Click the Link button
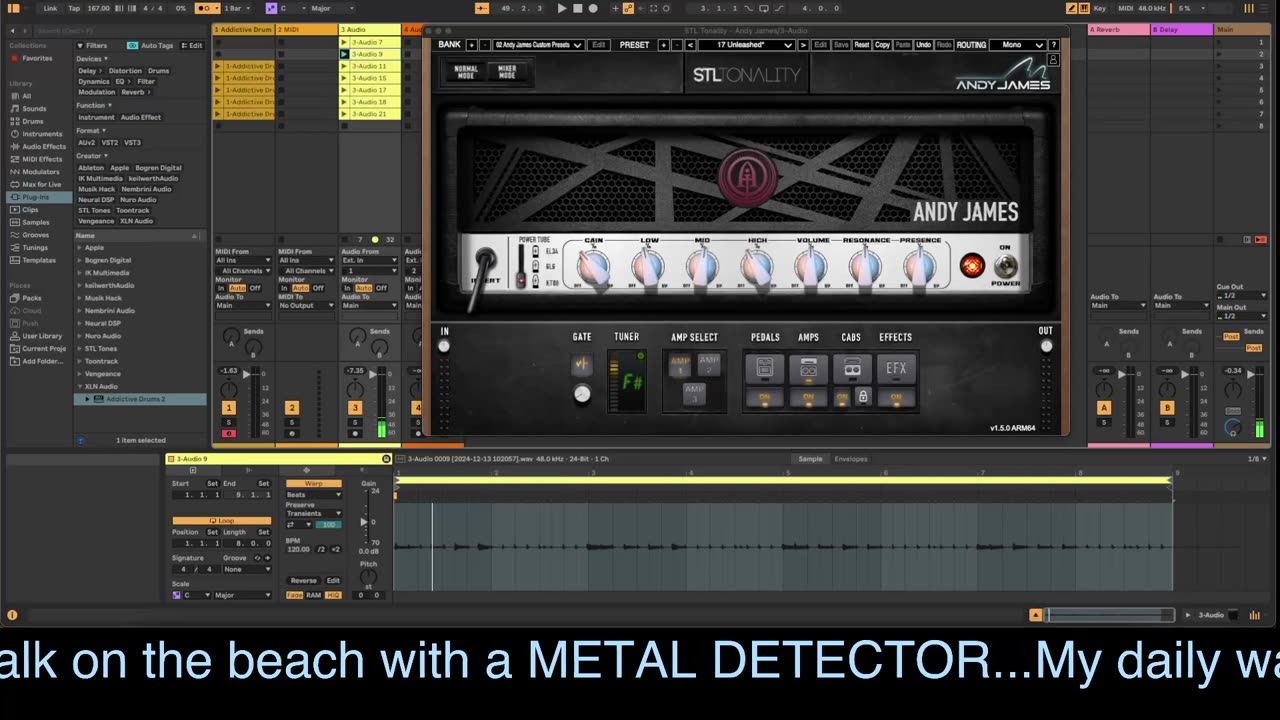 pos(50,8)
